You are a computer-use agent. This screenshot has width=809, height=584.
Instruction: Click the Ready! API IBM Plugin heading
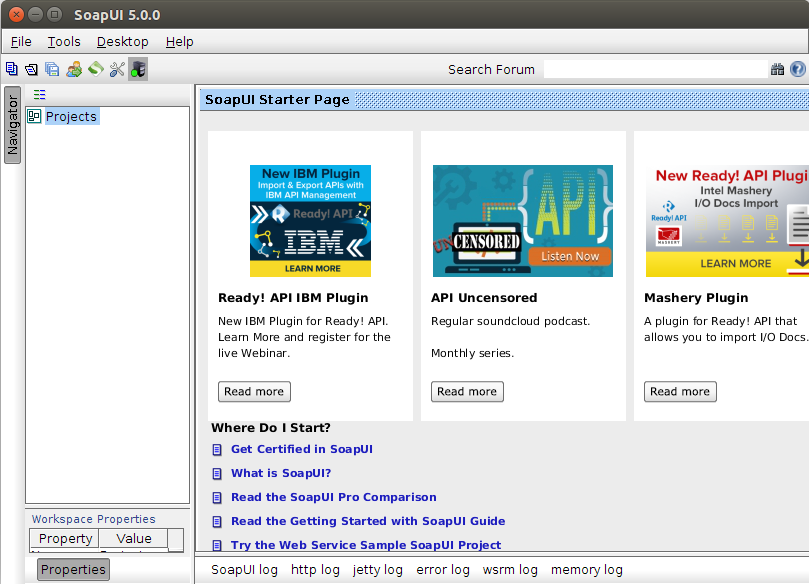click(293, 298)
